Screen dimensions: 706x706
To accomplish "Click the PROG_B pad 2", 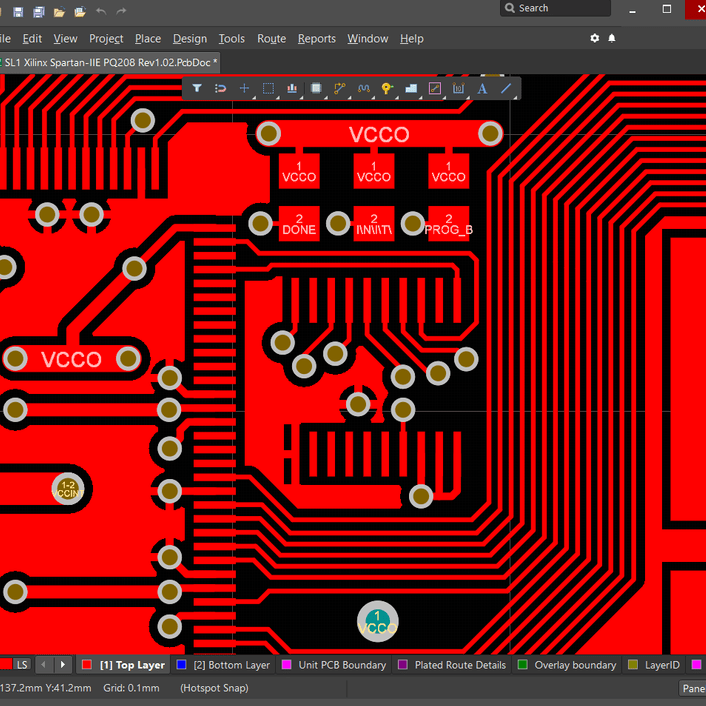I will tap(448, 224).
